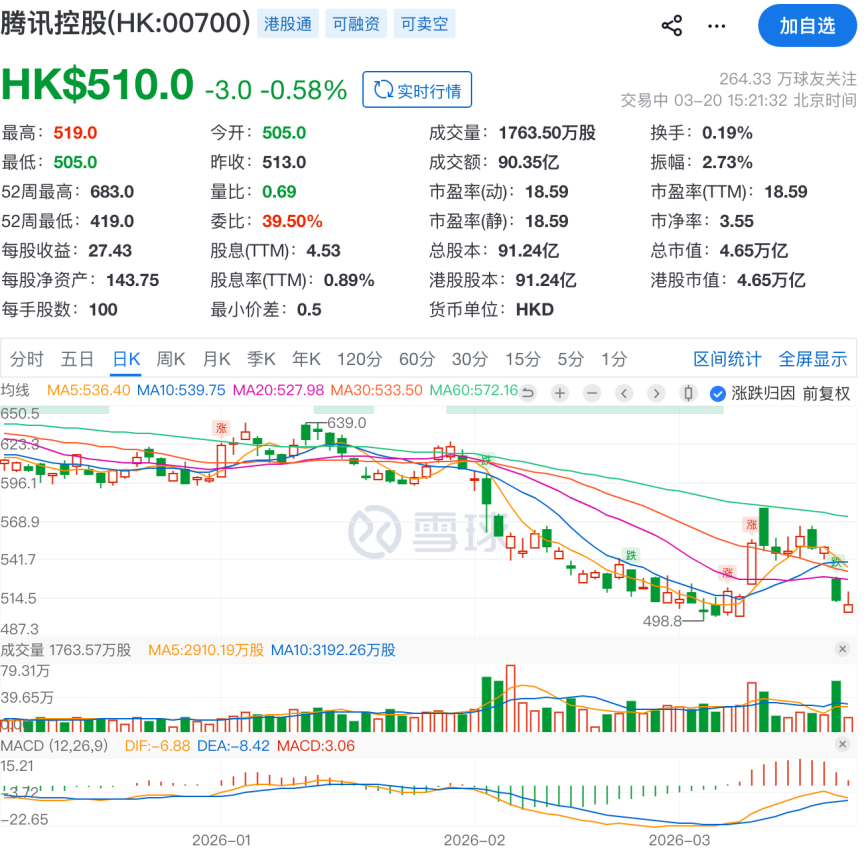Switch to the 年K chart tab
The height and width of the screenshot is (854, 866).
pyautogui.click(x=306, y=359)
